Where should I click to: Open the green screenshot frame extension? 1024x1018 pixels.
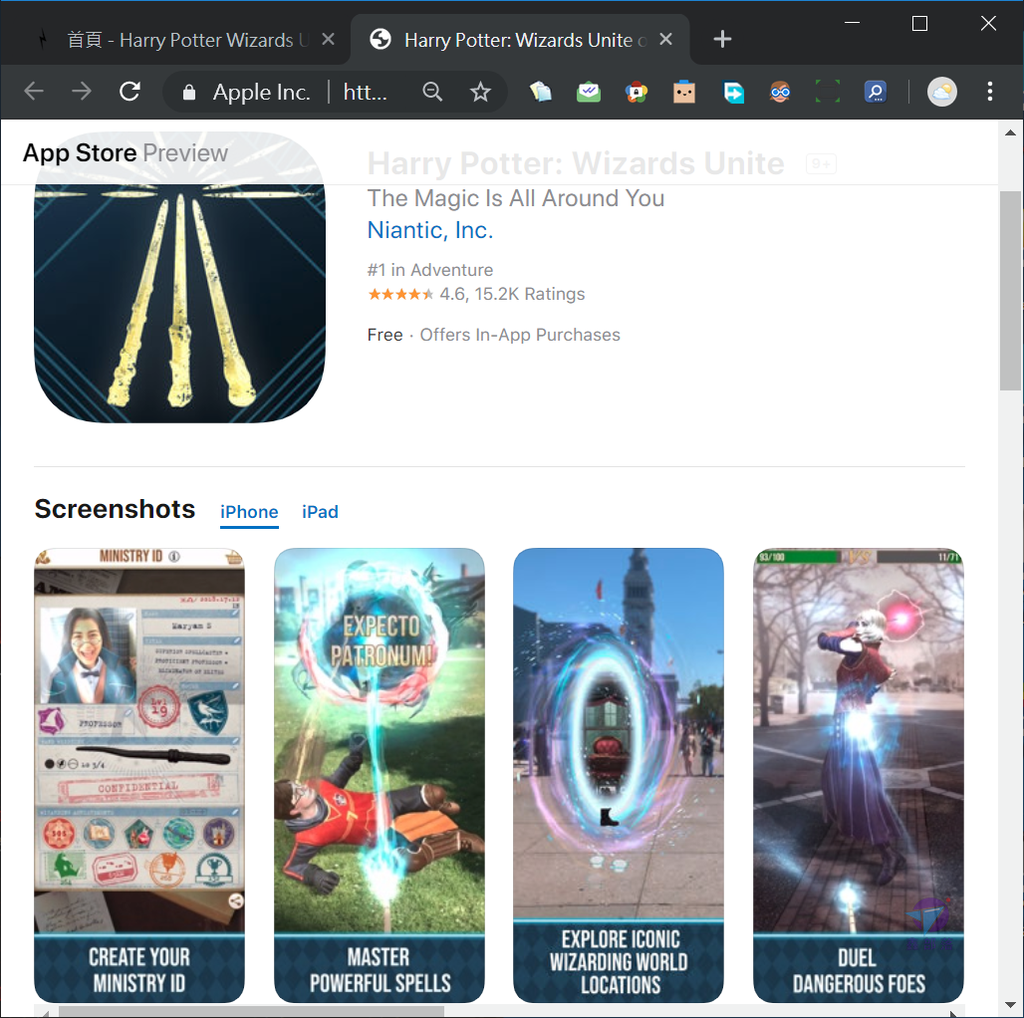827,92
